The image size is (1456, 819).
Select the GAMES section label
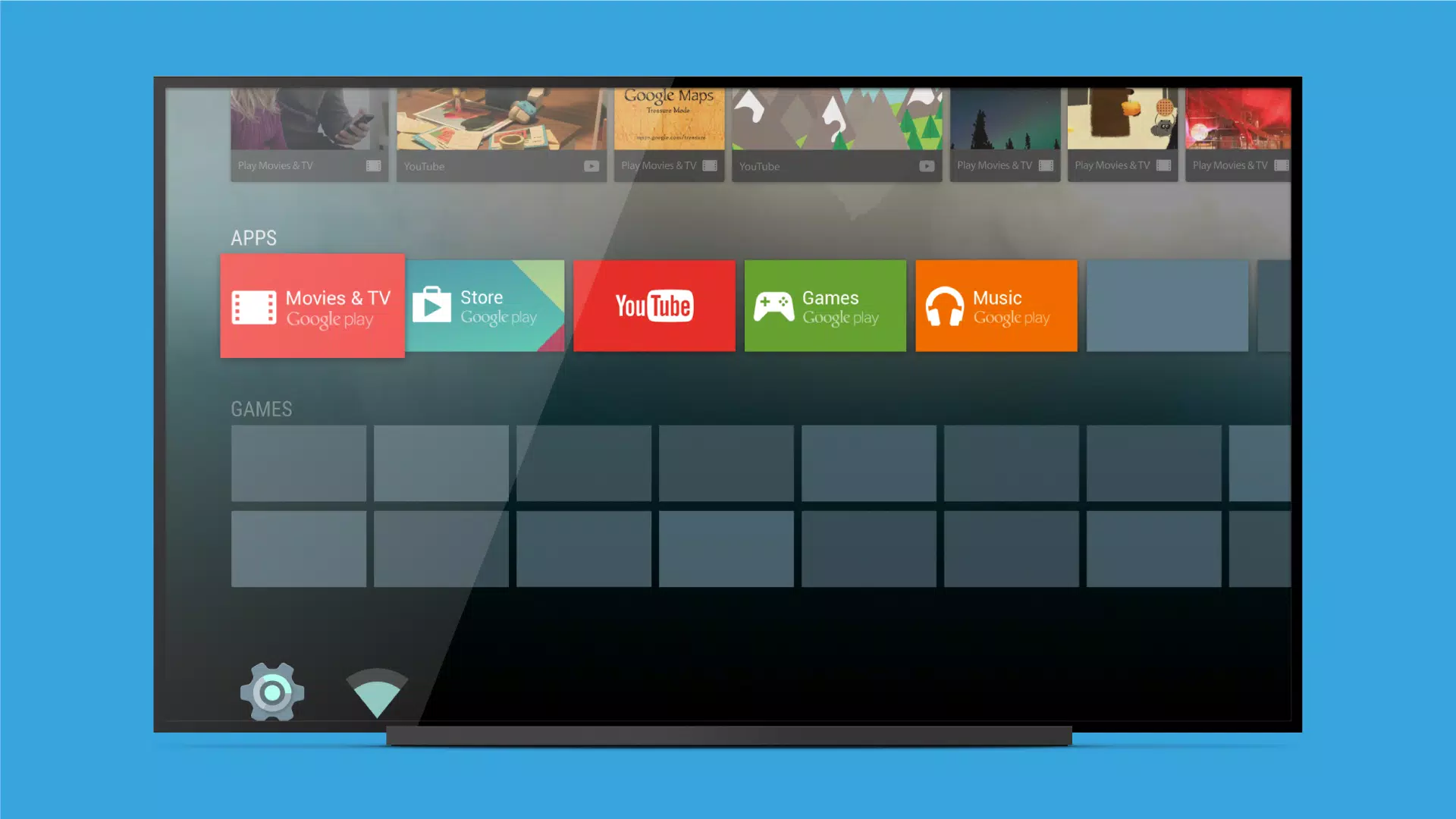click(x=260, y=408)
